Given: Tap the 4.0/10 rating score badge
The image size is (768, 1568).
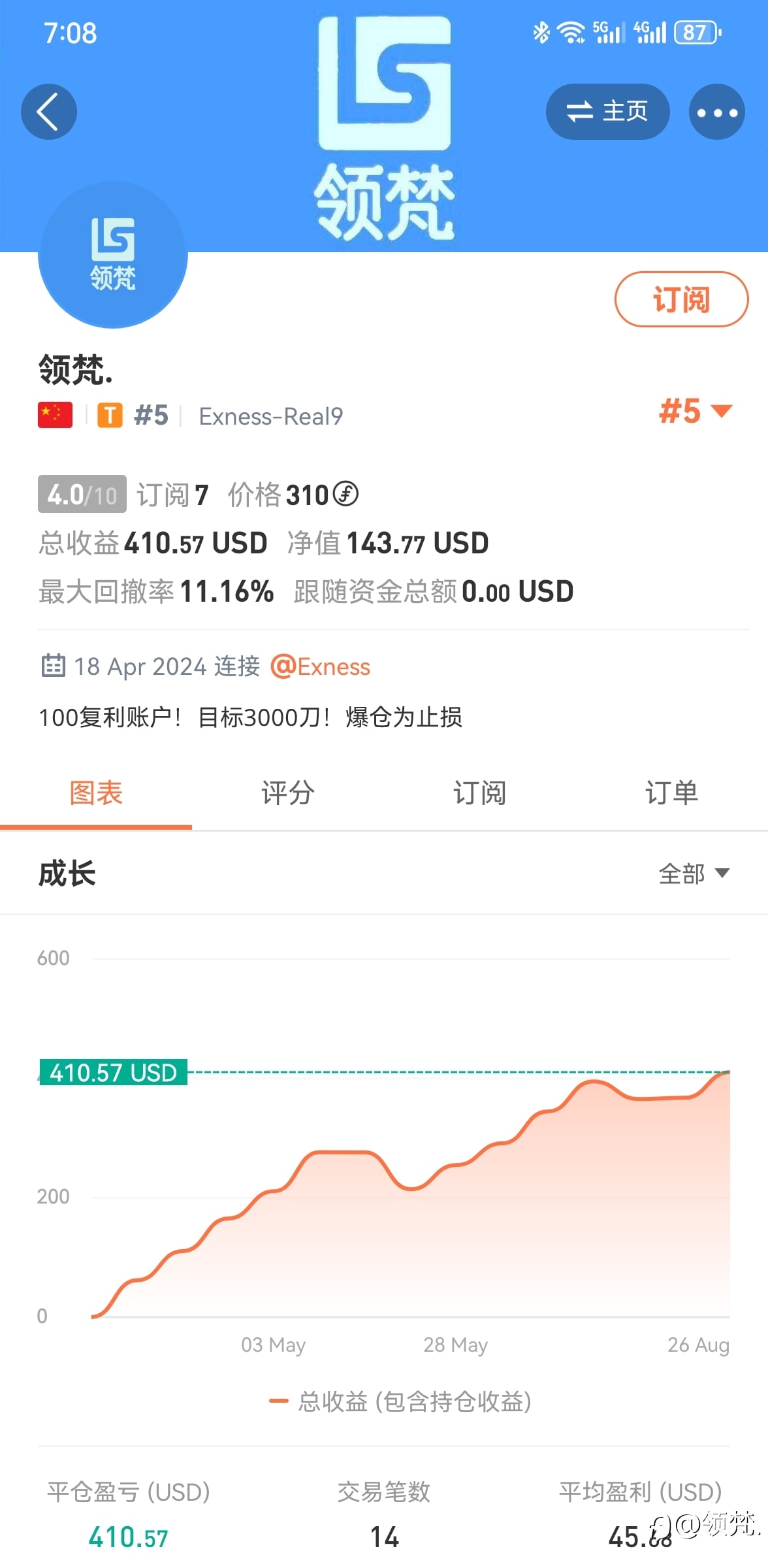Looking at the screenshot, I should [82, 495].
